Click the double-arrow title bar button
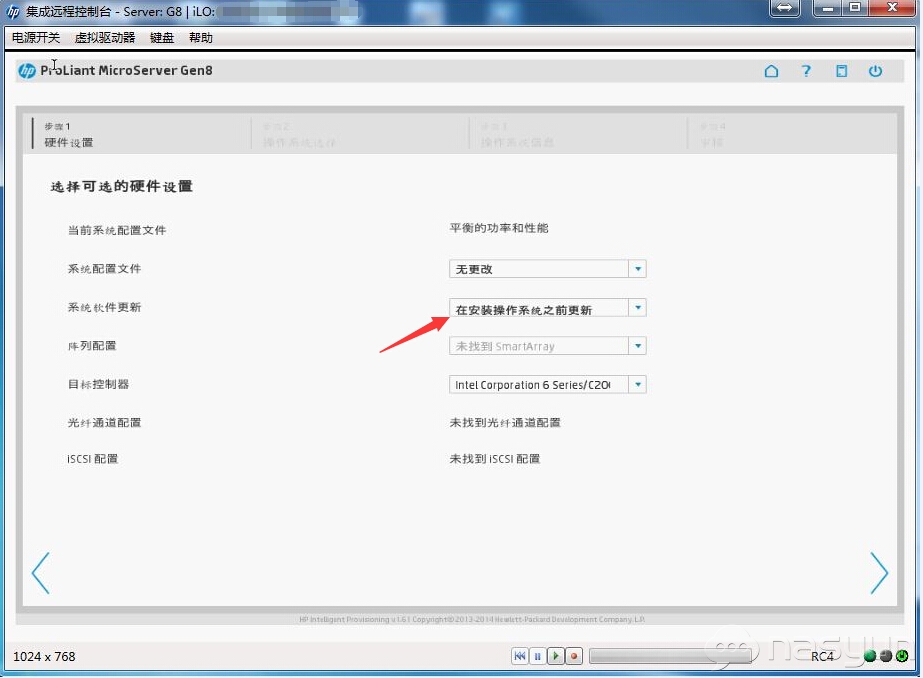 785,8
